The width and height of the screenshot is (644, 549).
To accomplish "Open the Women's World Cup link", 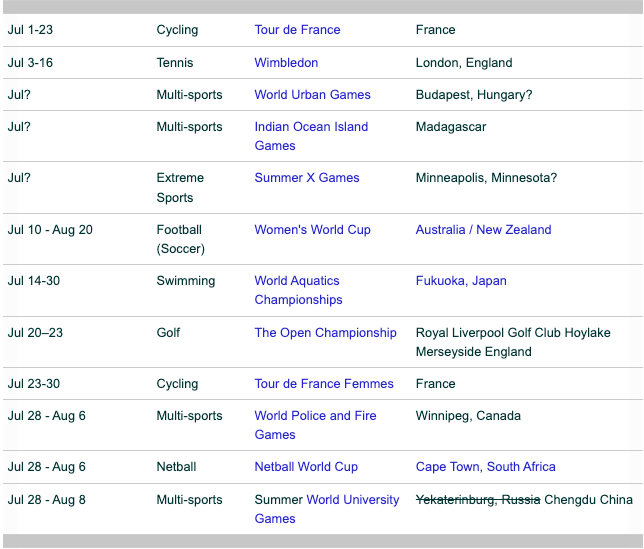I will pyautogui.click(x=312, y=230).
